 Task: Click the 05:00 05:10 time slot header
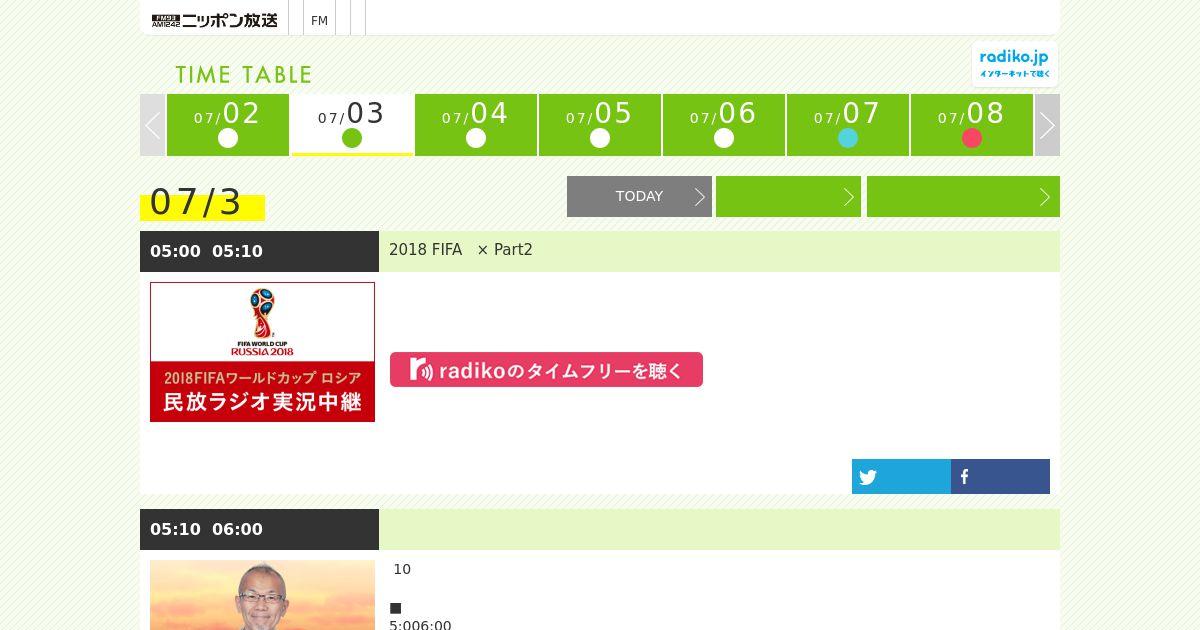click(x=259, y=251)
